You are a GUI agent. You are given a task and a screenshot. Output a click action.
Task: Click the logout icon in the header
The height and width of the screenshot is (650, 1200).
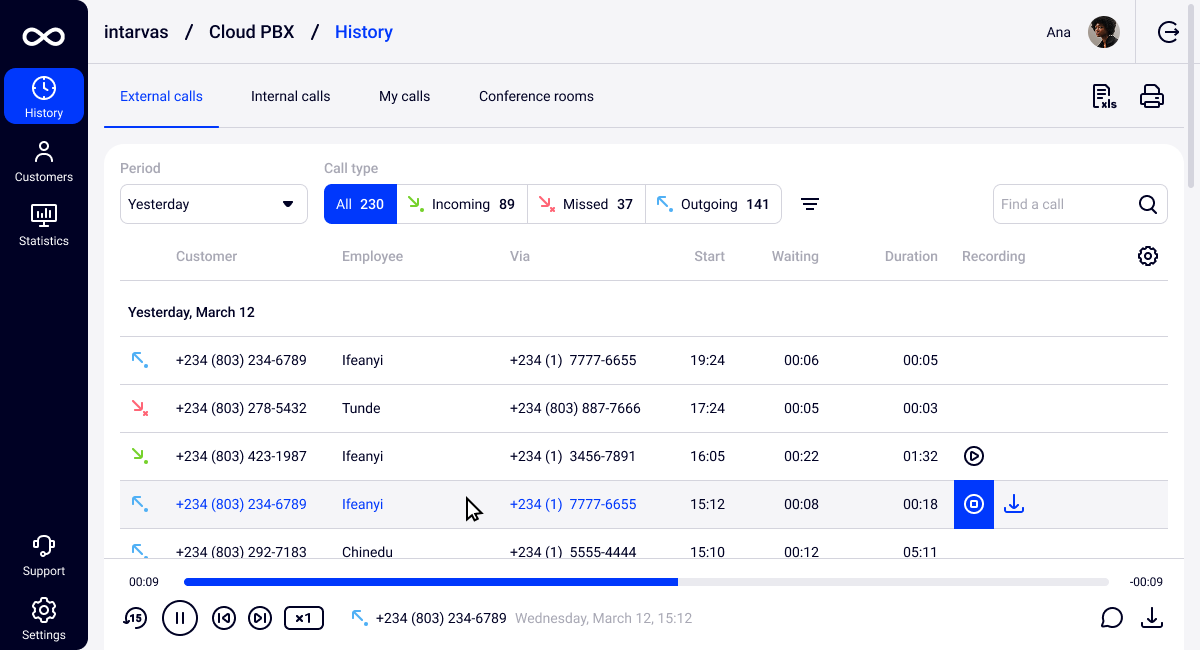click(x=1168, y=32)
